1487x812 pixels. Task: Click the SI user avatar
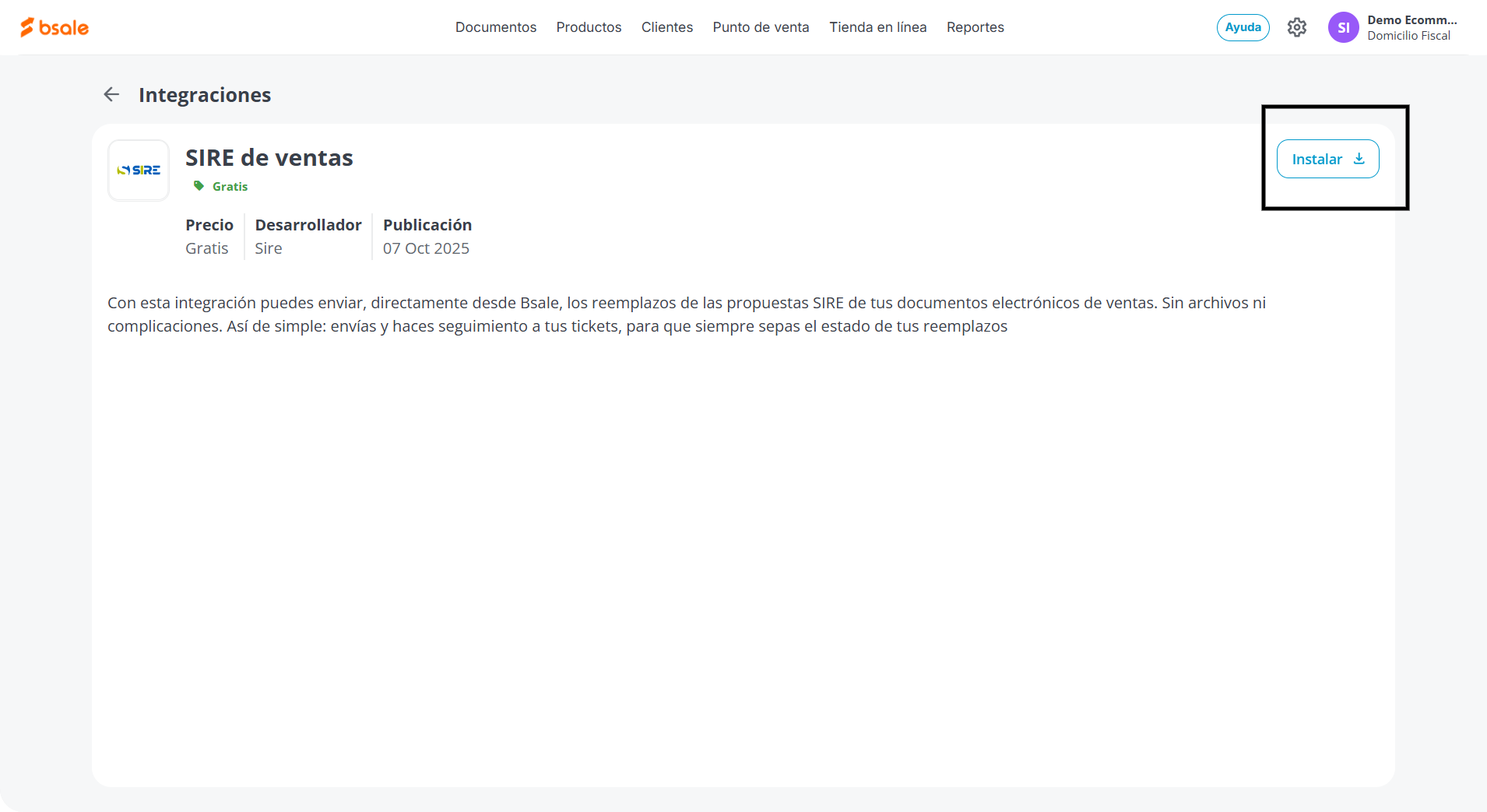(1343, 27)
